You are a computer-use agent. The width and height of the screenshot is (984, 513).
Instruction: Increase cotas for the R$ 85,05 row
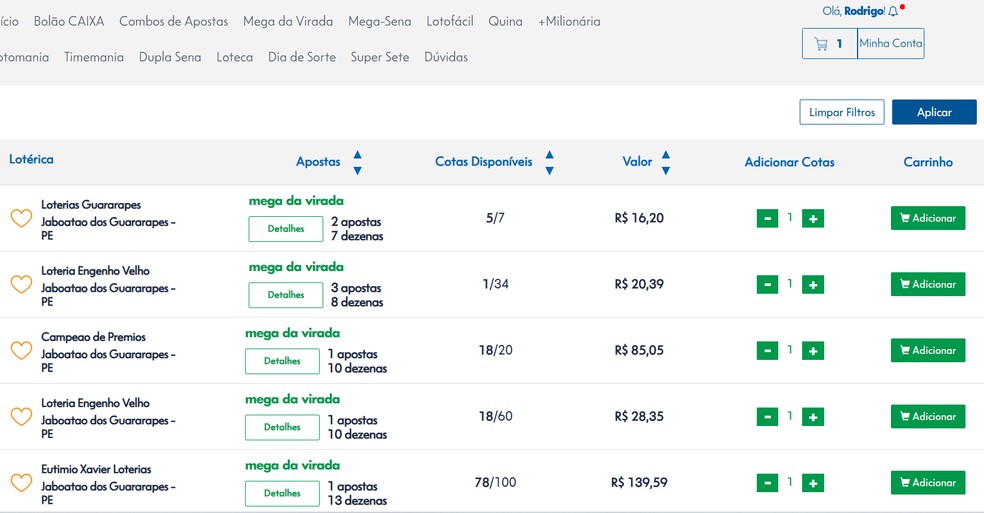813,350
